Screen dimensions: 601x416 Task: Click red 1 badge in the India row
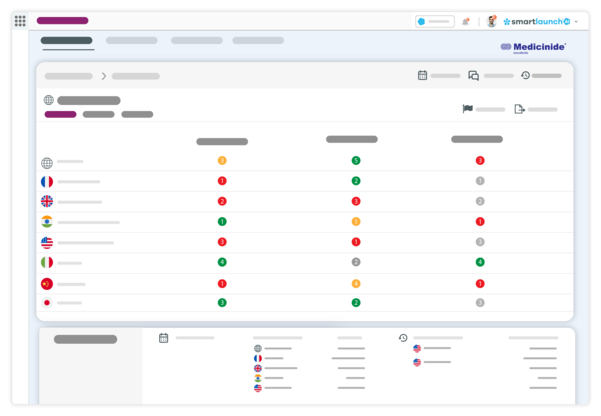click(480, 222)
